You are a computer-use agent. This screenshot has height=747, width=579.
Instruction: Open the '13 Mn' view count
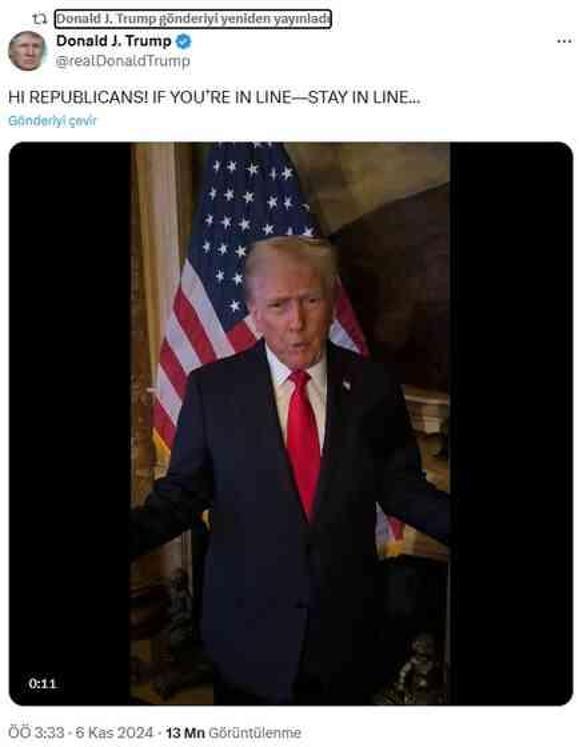coord(185,732)
